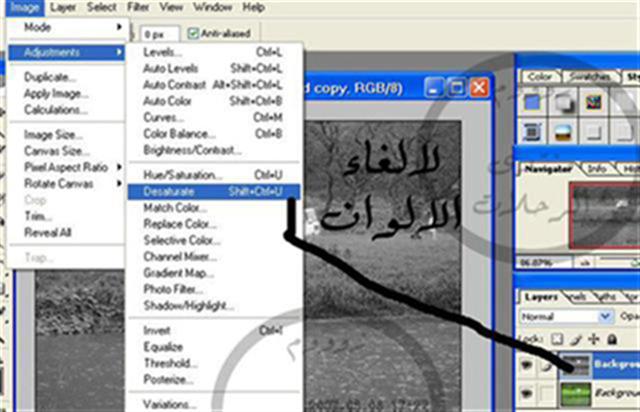Select the green Background layer thumbnail
The width and height of the screenshot is (640, 412).
tap(576, 394)
